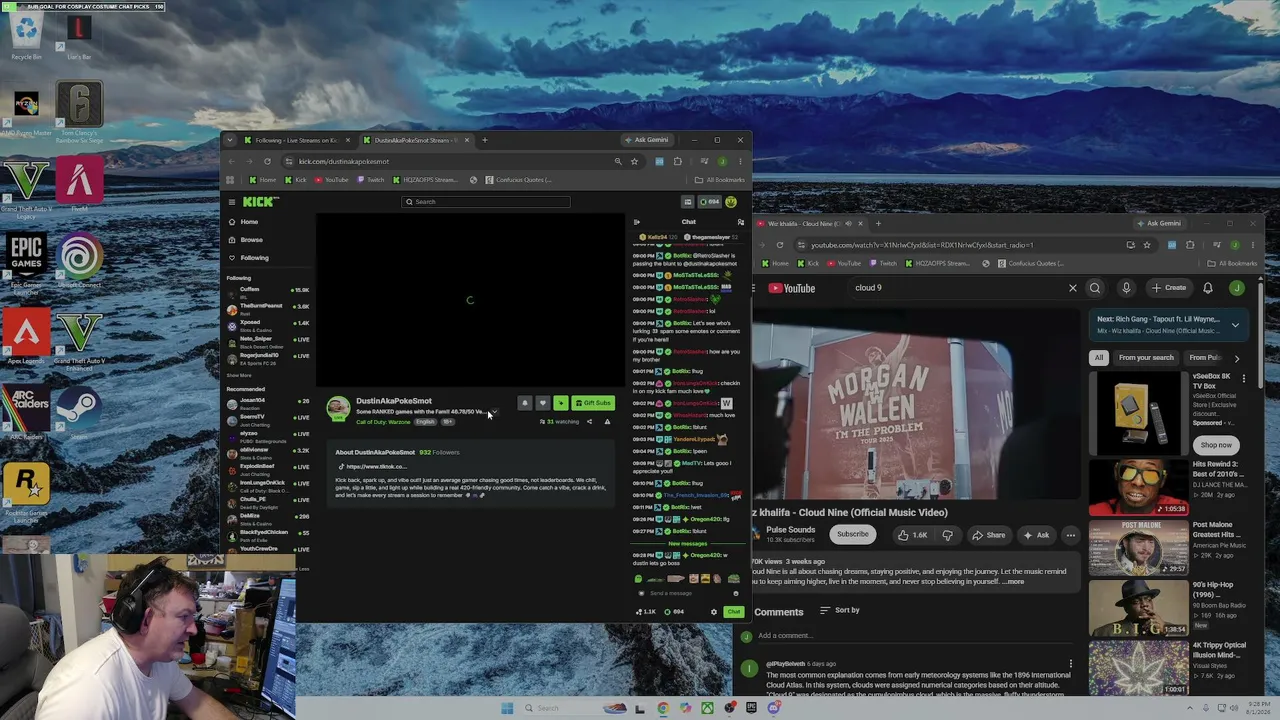Open the Kick window tab search dropdown

229,140
